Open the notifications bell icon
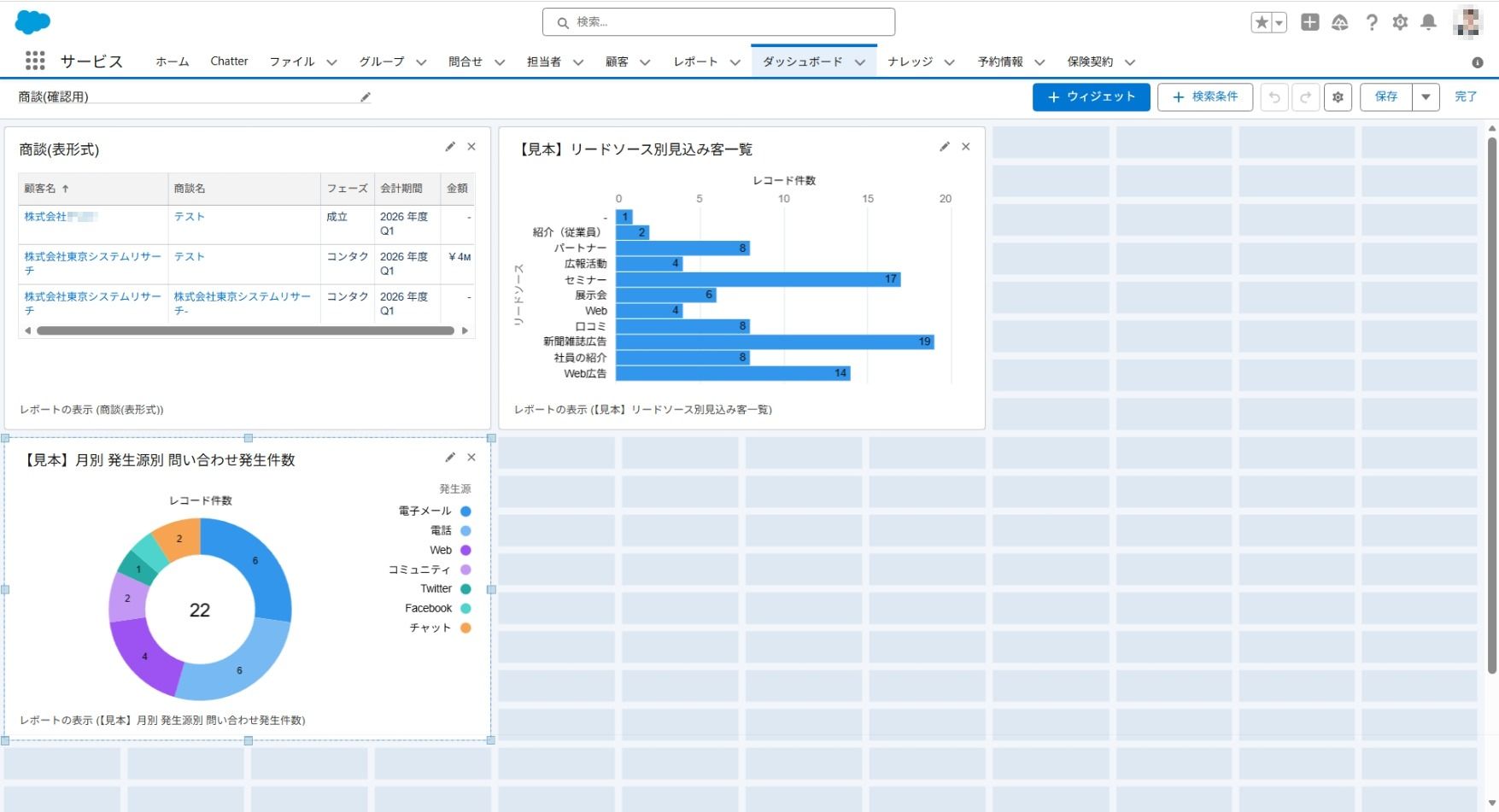The image size is (1499, 812). tap(1428, 23)
